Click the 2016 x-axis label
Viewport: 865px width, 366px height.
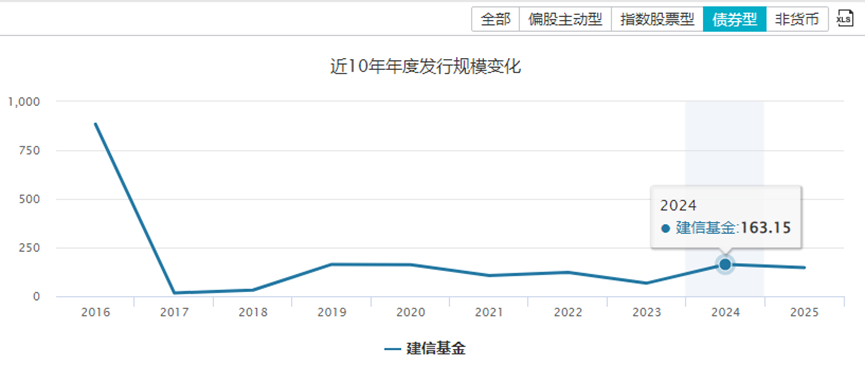click(95, 312)
